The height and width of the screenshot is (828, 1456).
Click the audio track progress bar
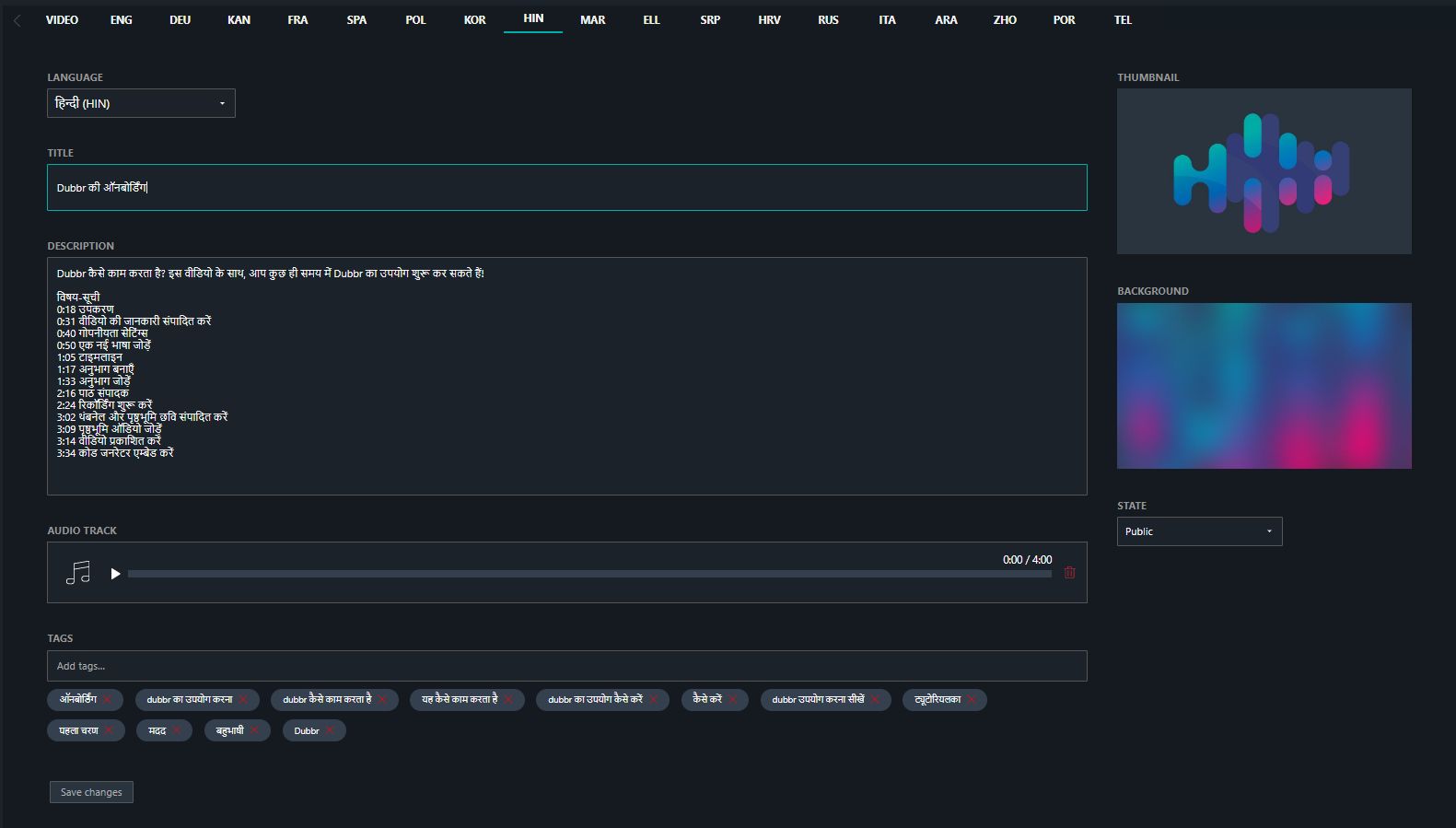[x=589, y=574]
